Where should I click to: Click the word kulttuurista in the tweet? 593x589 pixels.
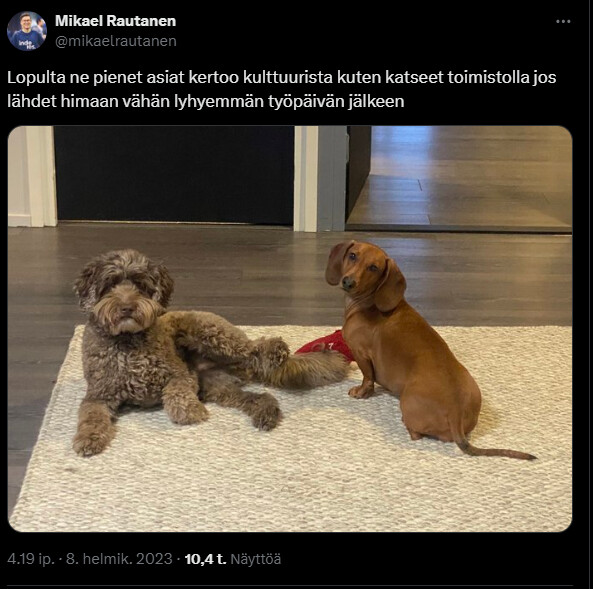(288, 77)
